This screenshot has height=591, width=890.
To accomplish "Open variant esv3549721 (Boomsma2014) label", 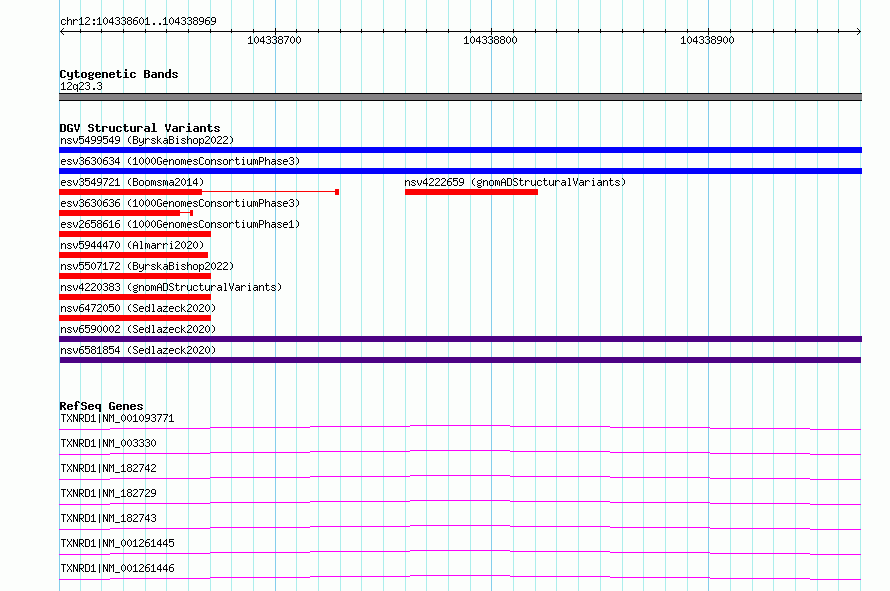I will (x=132, y=182).
